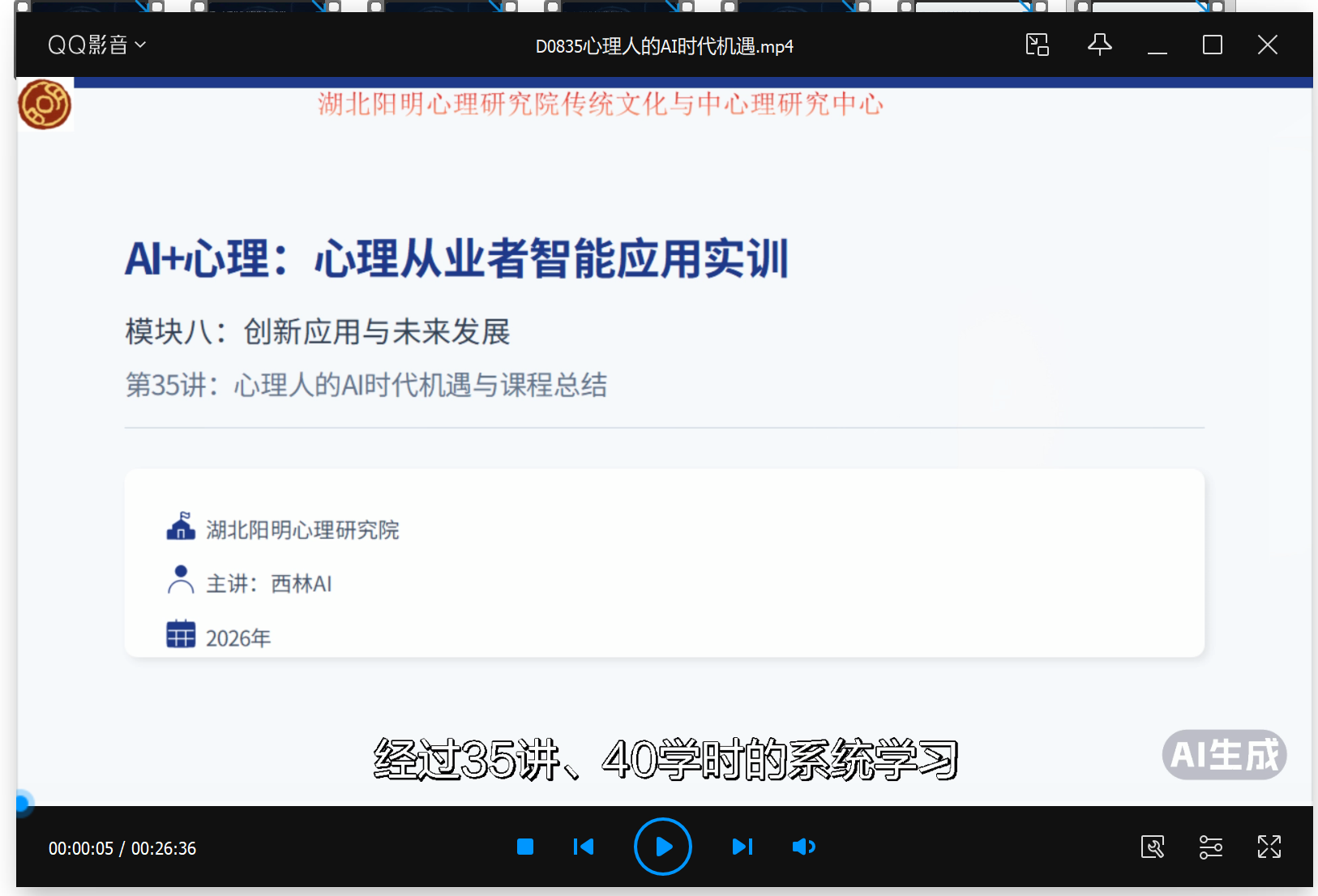This screenshot has height=896, width=1318.
Task: Skip to the next video
Action: click(742, 847)
